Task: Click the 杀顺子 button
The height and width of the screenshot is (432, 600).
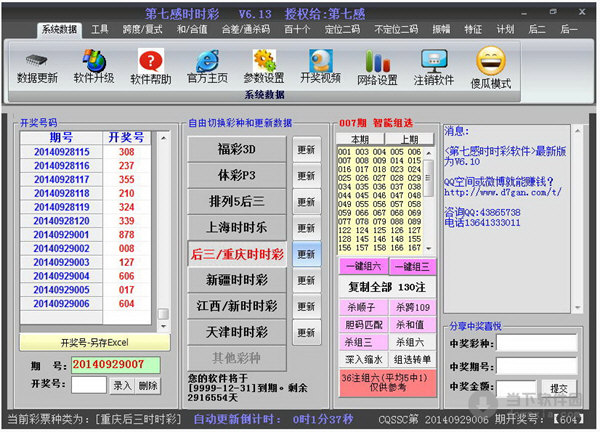Action: (x=364, y=307)
